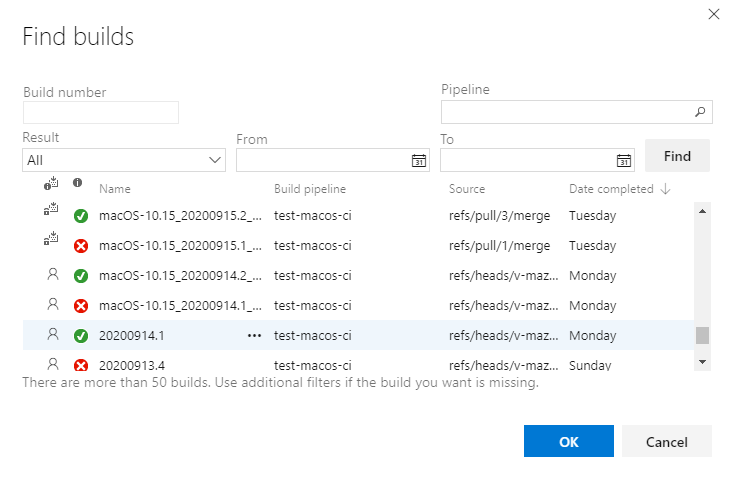Click the Pipeline search magnifier icon
The image size is (737, 481).
pyautogui.click(x=700, y=112)
